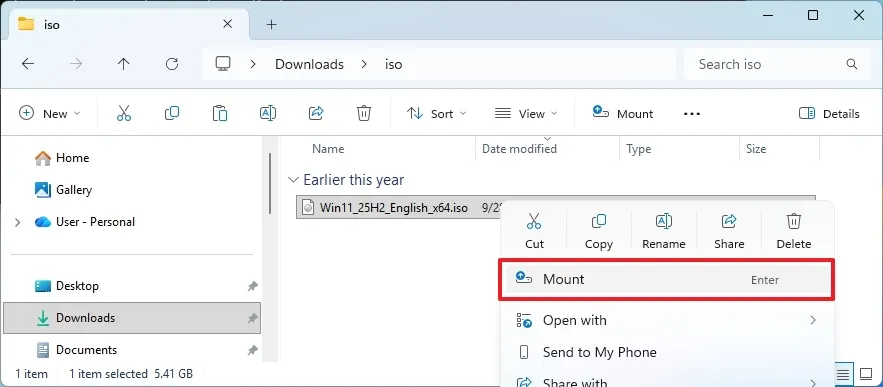The height and width of the screenshot is (387, 883).
Task: Expand the User - Personal OneDrive node
Action: (17, 222)
